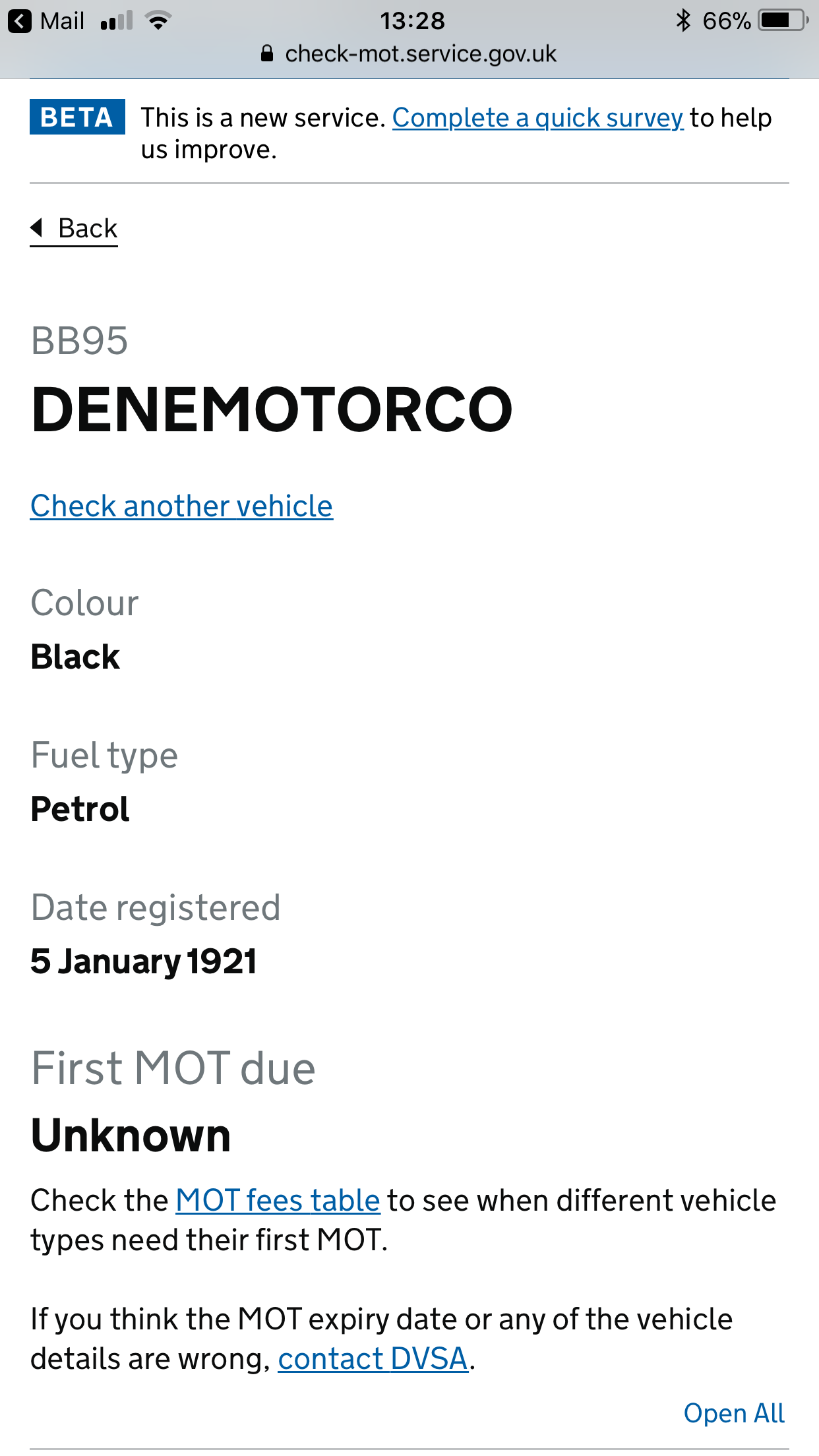This screenshot has height=1456, width=819.
Task: Follow the contact DVSA link
Action: [x=373, y=1359]
